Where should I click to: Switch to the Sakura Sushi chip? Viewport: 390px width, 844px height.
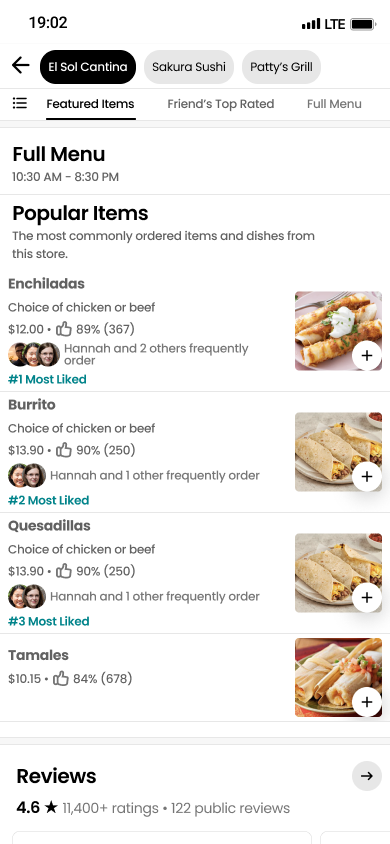(189, 67)
